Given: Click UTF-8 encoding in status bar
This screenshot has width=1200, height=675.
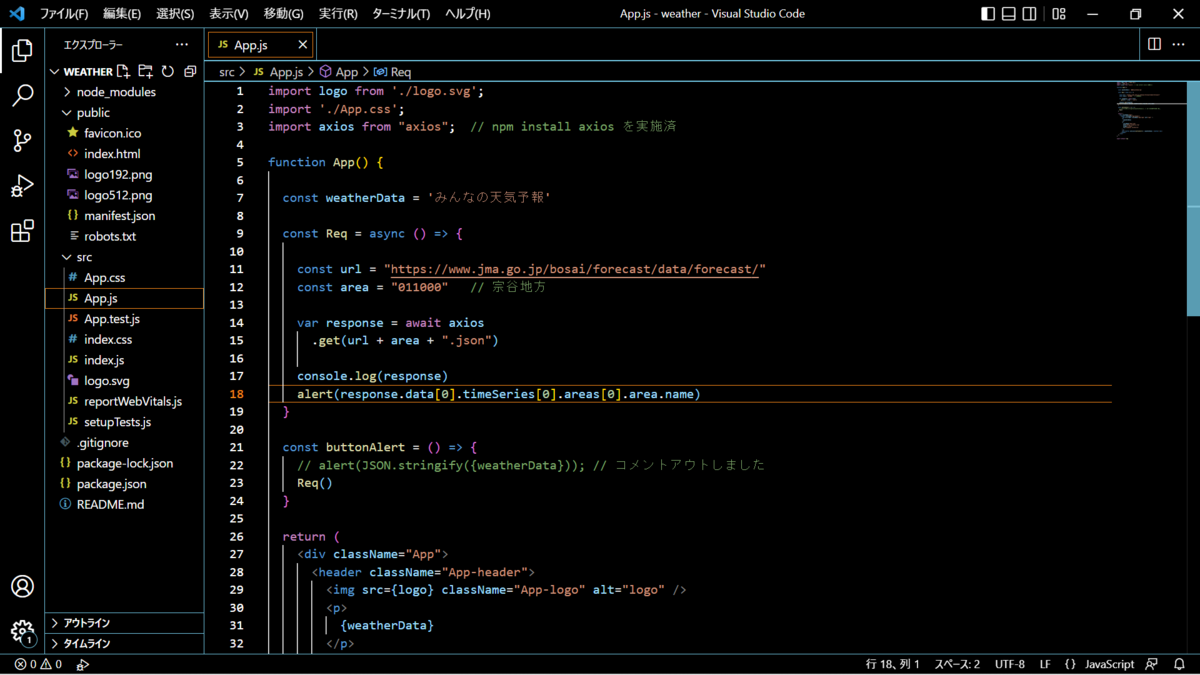Looking at the screenshot, I should pos(1010,664).
